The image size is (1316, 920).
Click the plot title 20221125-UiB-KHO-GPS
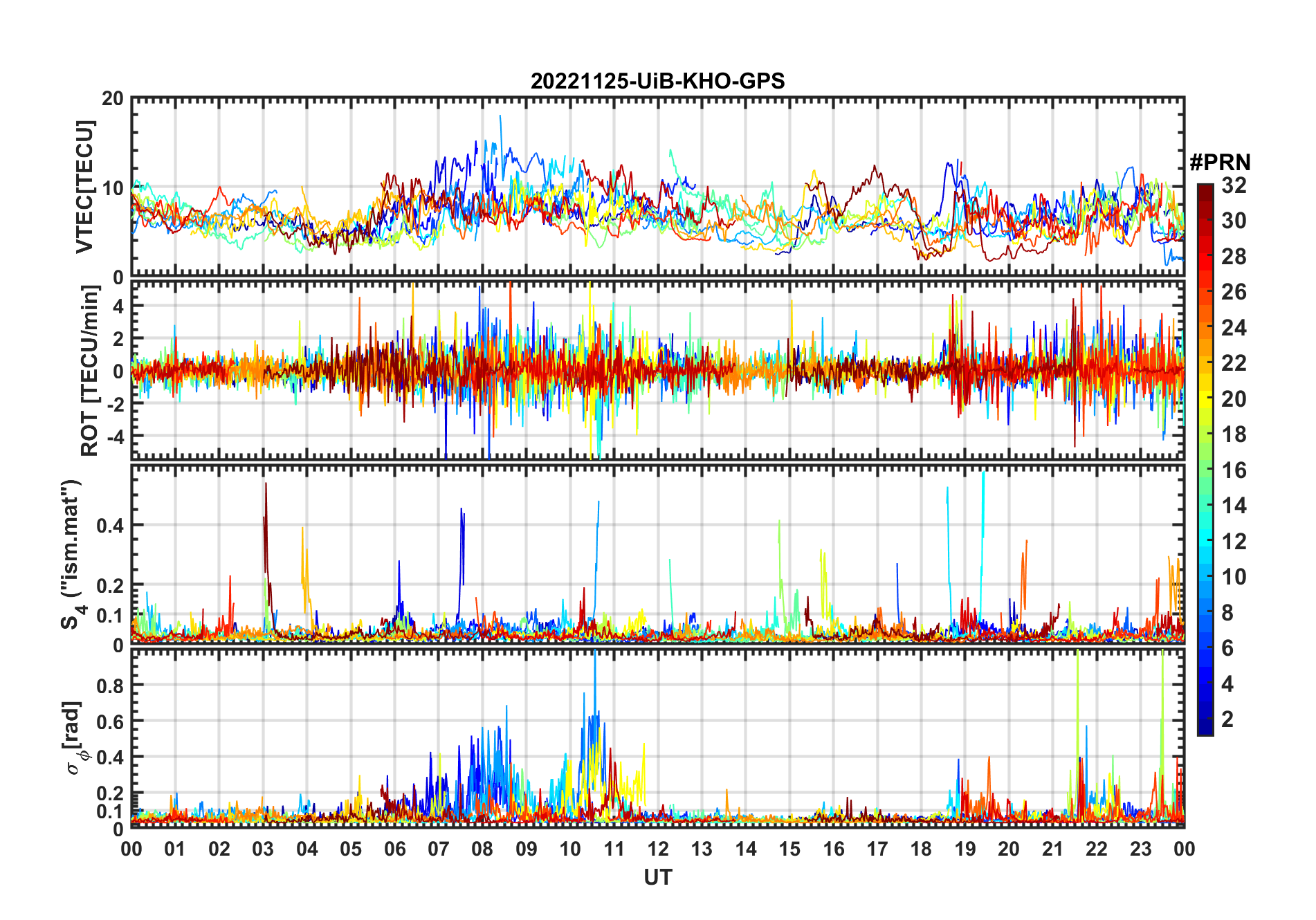pyautogui.click(x=657, y=81)
